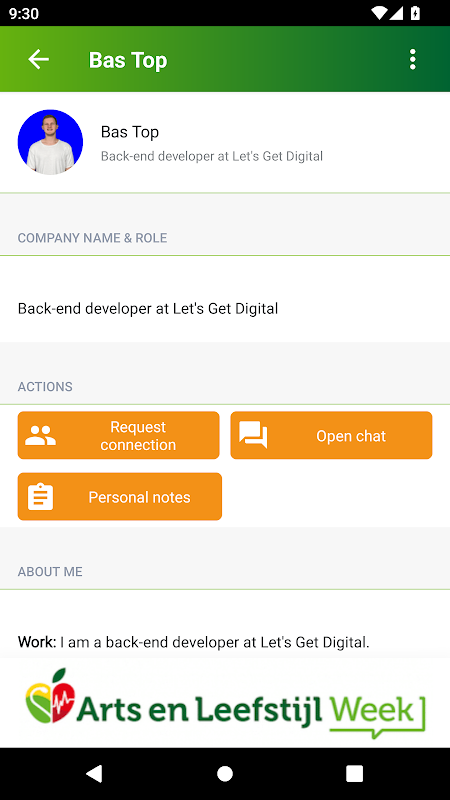This screenshot has height=800, width=450.
Task: Tap the battery icon in status bar
Action: click(415, 13)
